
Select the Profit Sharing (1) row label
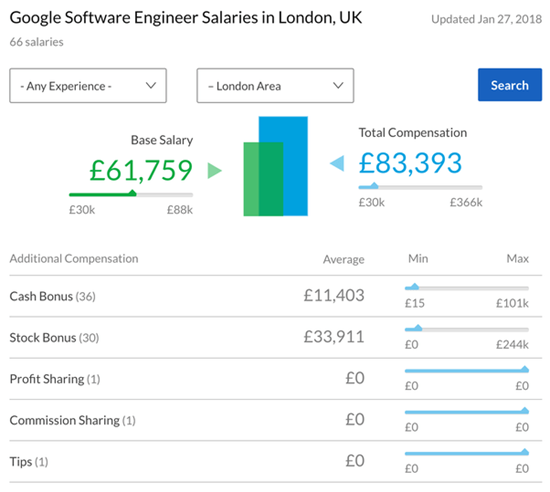coord(55,379)
